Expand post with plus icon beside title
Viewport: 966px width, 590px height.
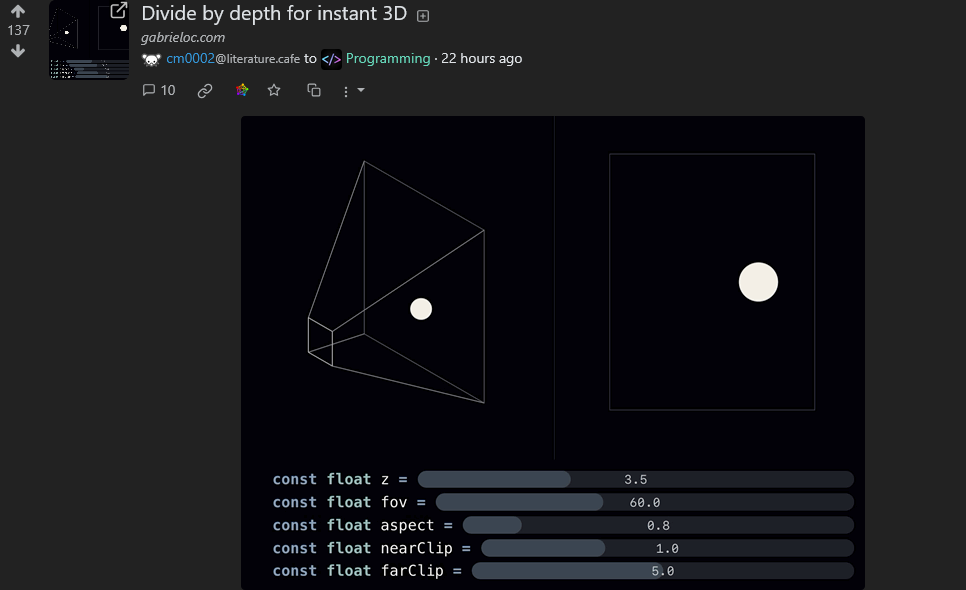423,16
